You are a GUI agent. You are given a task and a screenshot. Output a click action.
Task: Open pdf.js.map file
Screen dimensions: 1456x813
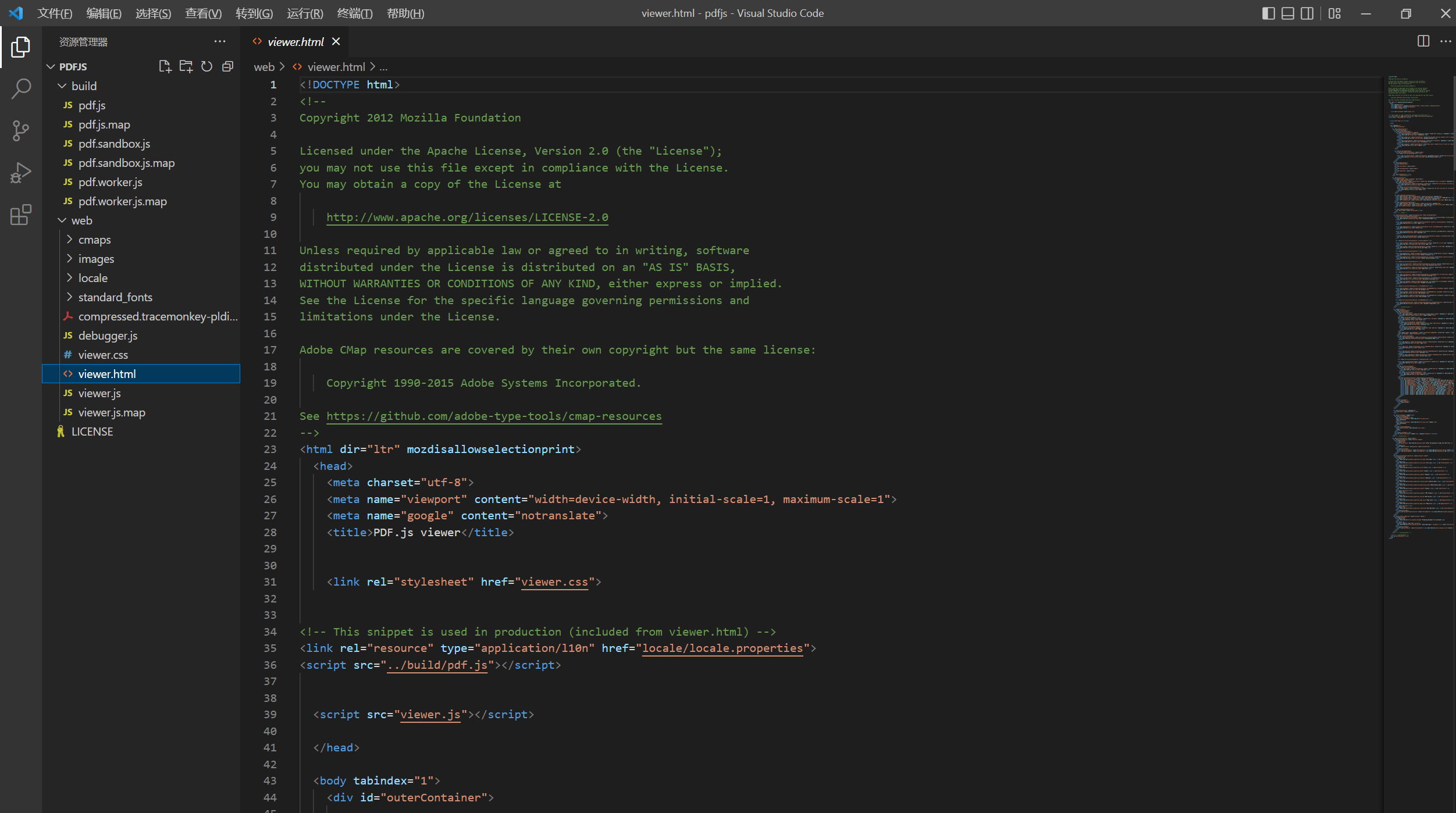[x=141, y=124]
